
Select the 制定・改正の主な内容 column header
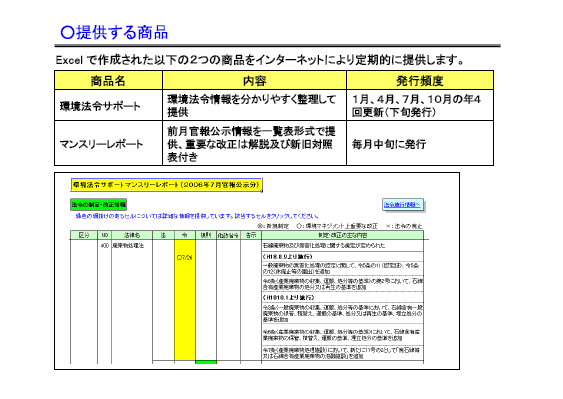[343, 235]
